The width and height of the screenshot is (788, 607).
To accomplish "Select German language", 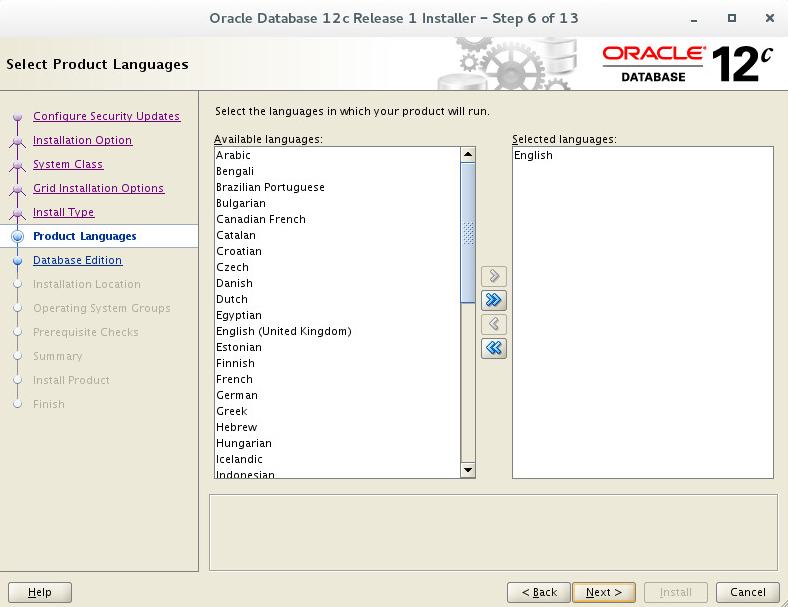I will tap(337, 395).
